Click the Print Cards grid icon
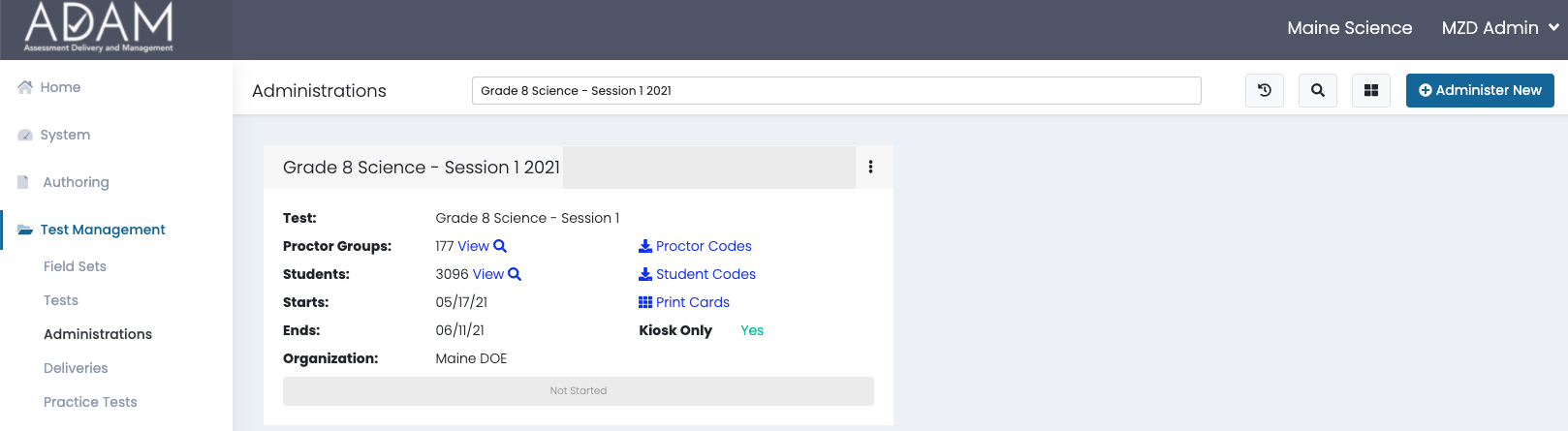The image size is (1568, 431). tap(645, 302)
